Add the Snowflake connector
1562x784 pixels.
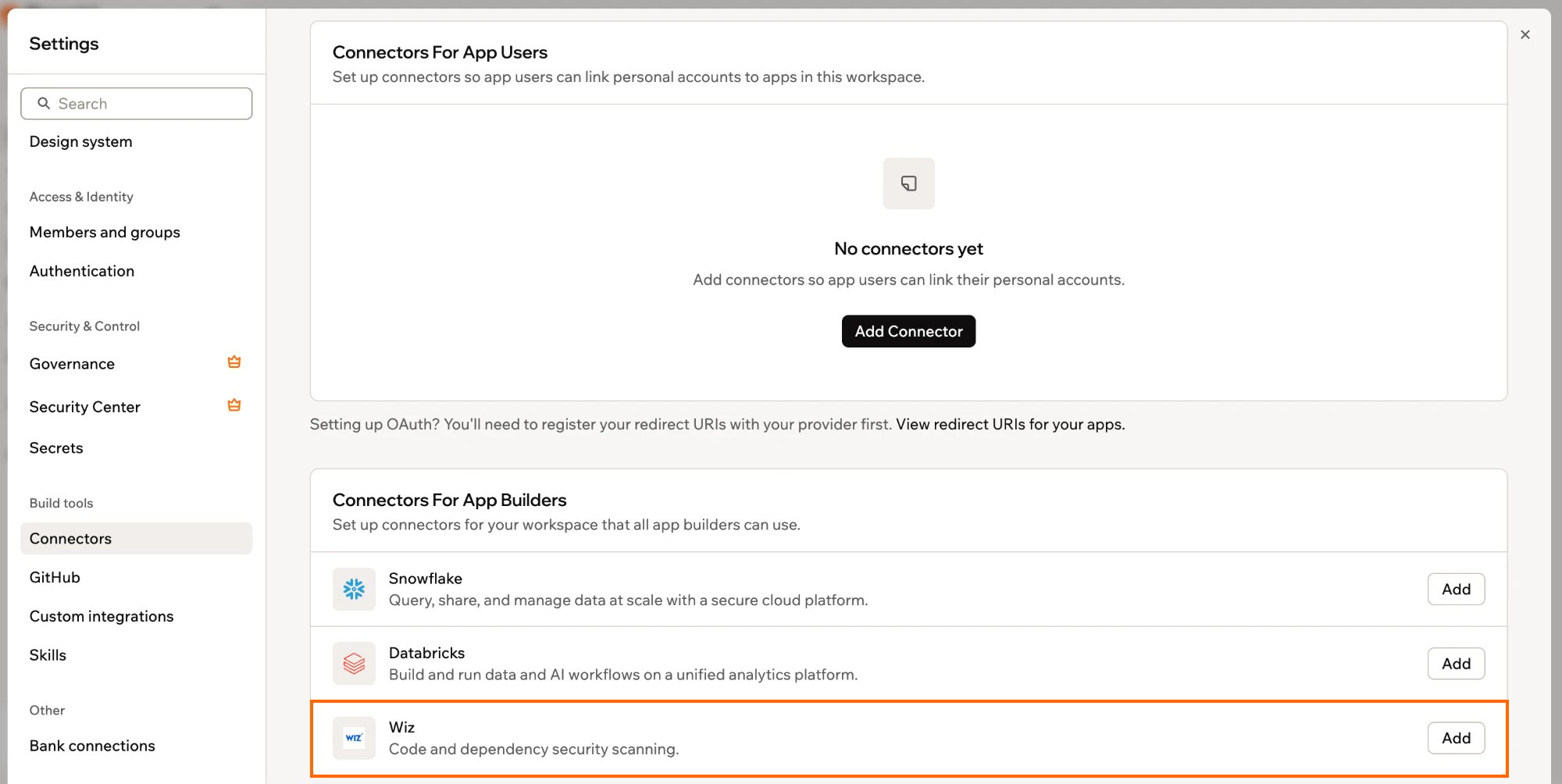(1456, 589)
